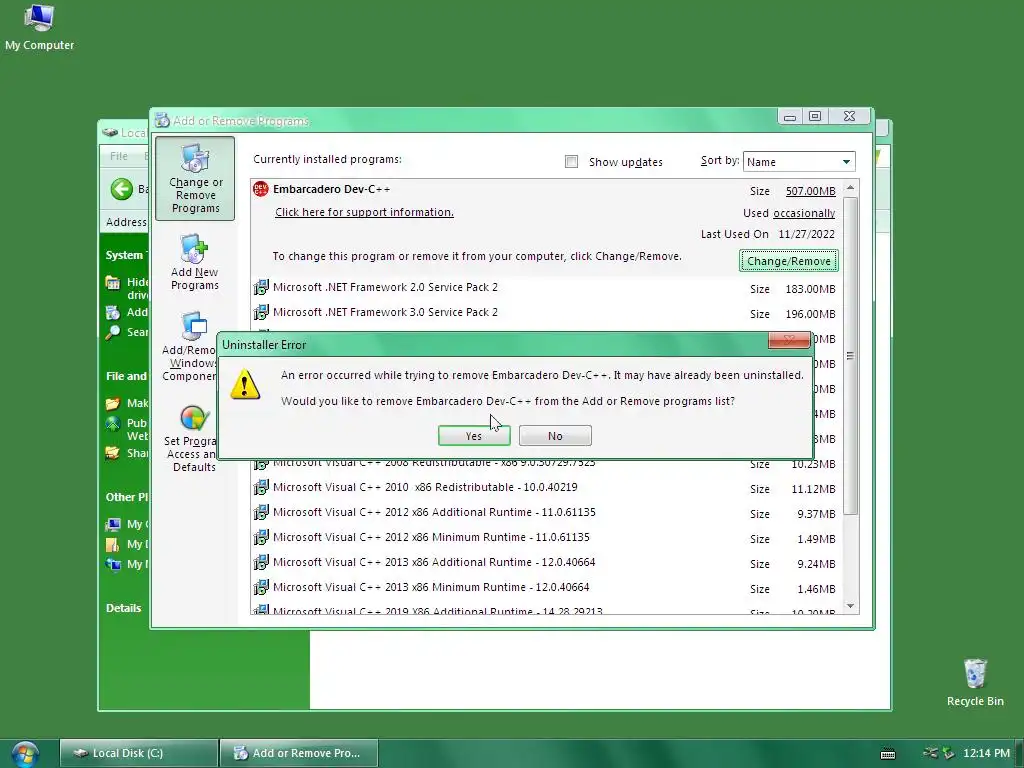Select Visual C++ 2012 x86 Minimum Runtime entry

click(547, 537)
